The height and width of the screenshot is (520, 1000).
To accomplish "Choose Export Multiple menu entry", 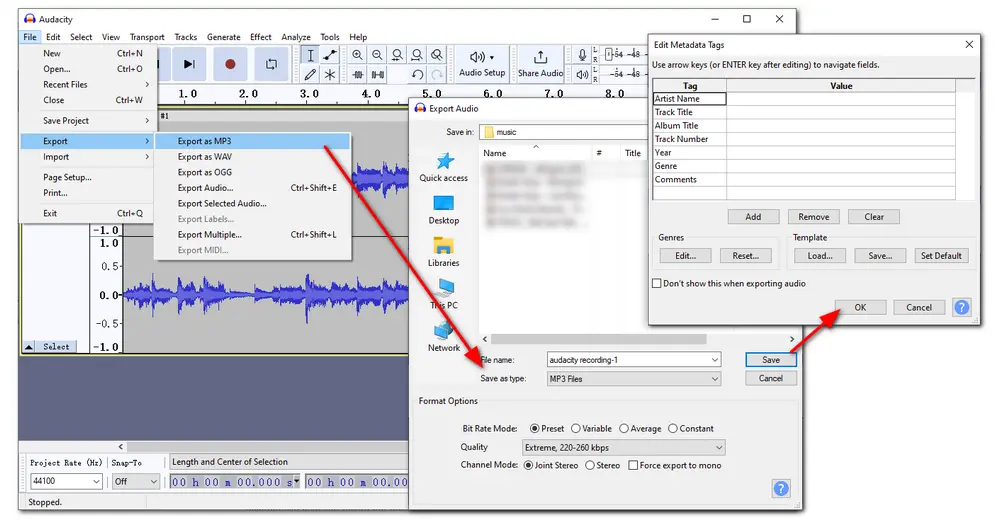I will (x=253, y=235).
